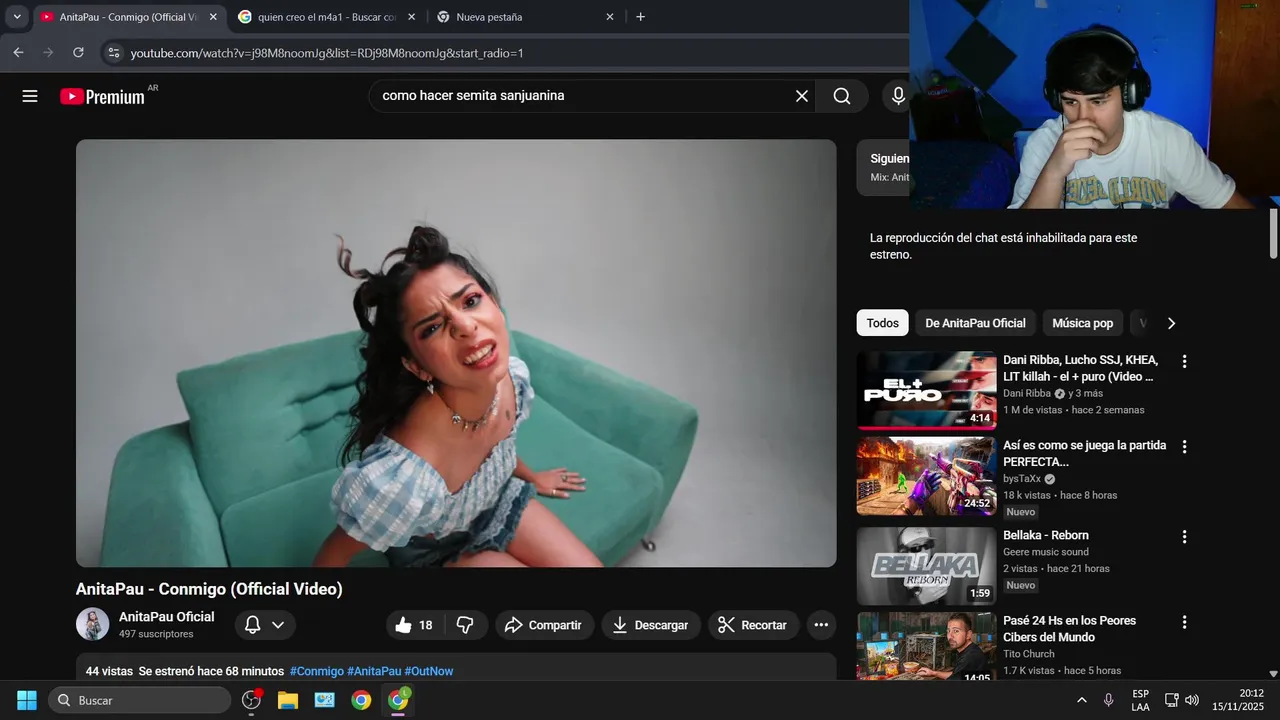Open volume control in system tray
Image resolution: width=1280 pixels, height=720 pixels.
[1191, 700]
